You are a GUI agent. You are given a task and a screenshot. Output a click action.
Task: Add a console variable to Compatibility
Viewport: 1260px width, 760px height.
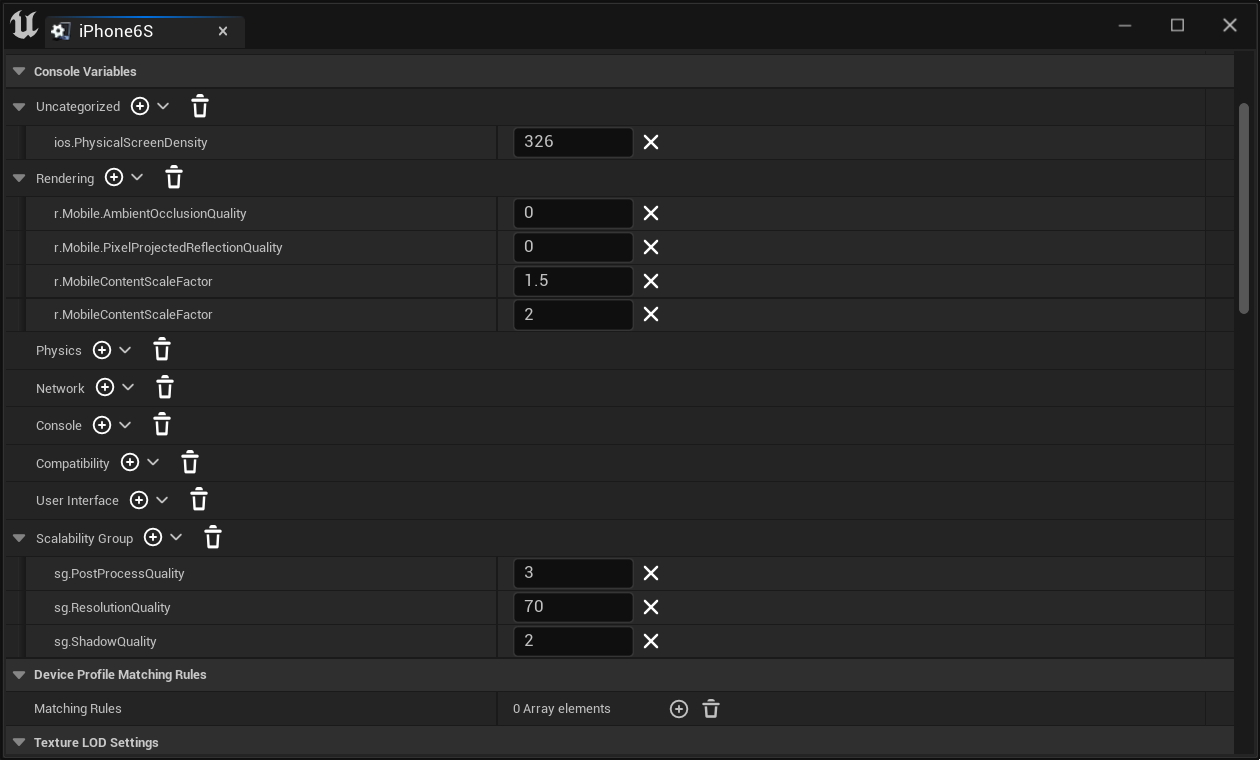pyautogui.click(x=130, y=462)
